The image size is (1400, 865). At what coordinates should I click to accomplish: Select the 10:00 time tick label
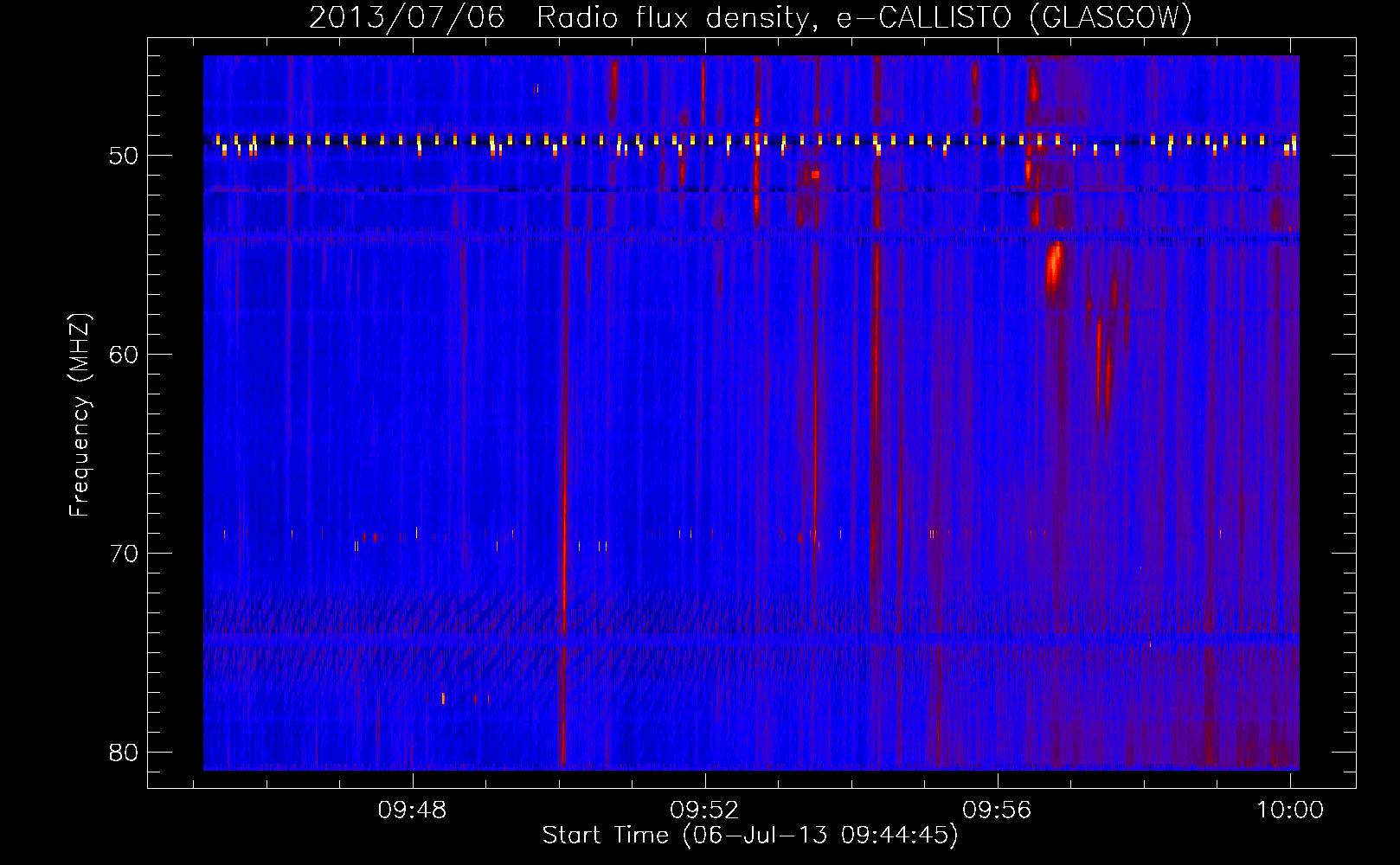pos(1289,811)
